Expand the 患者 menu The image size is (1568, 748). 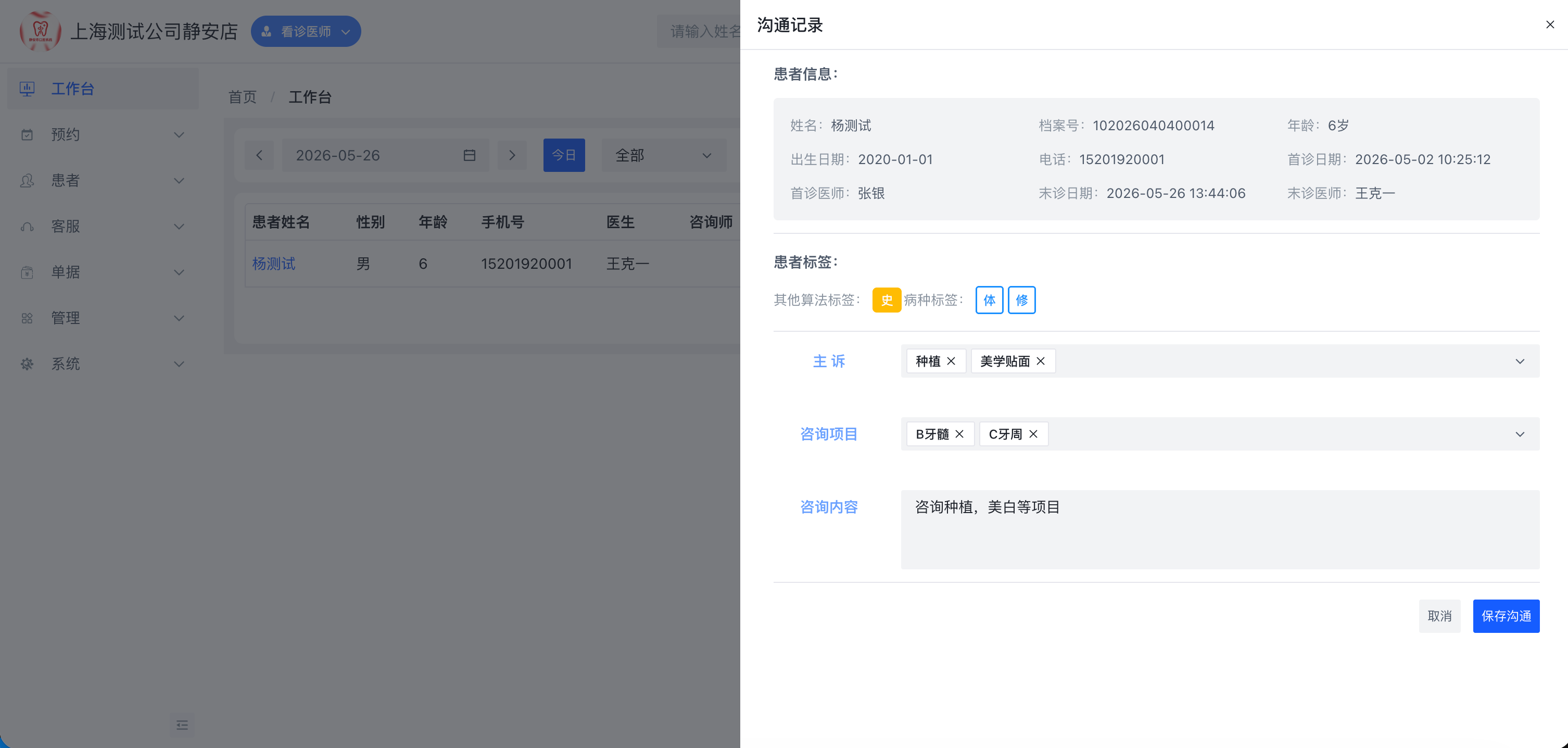(103, 180)
